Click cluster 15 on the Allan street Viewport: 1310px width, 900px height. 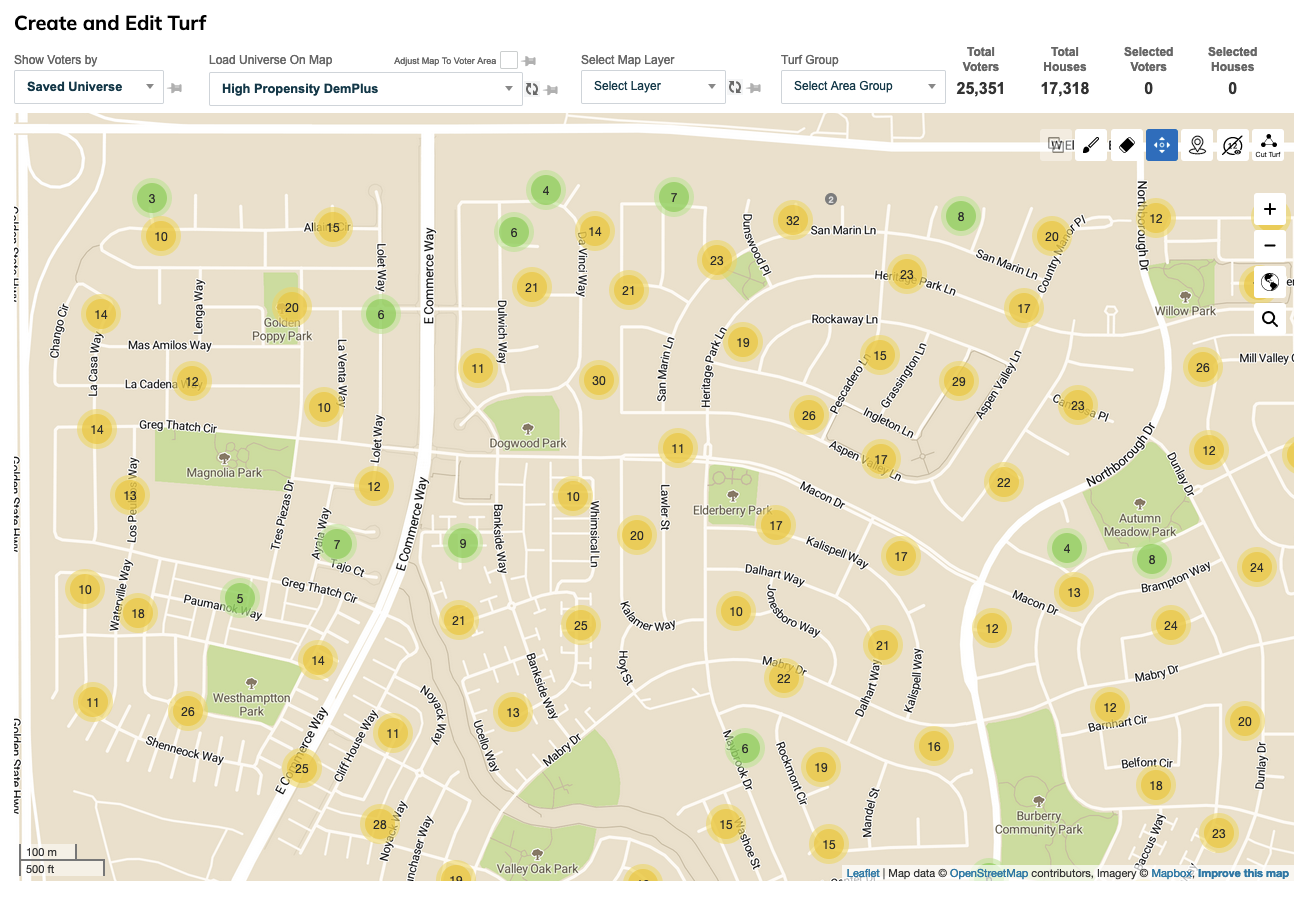[x=333, y=228]
